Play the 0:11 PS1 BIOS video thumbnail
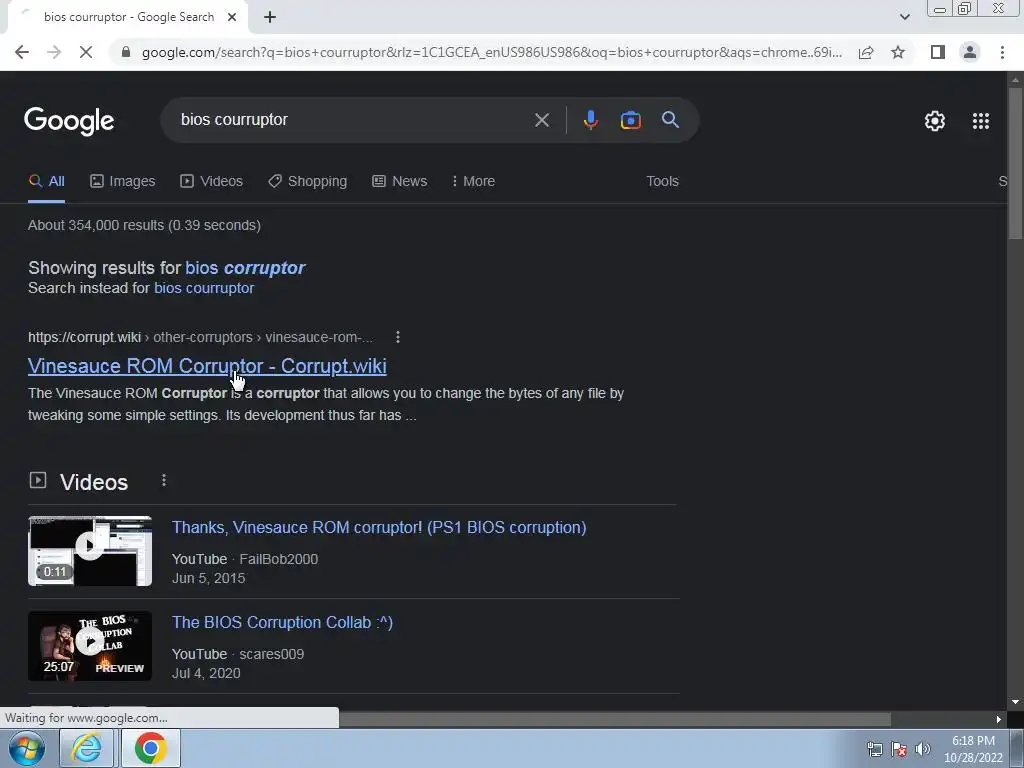Viewport: 1024px width, 768px height. point(90,551)
